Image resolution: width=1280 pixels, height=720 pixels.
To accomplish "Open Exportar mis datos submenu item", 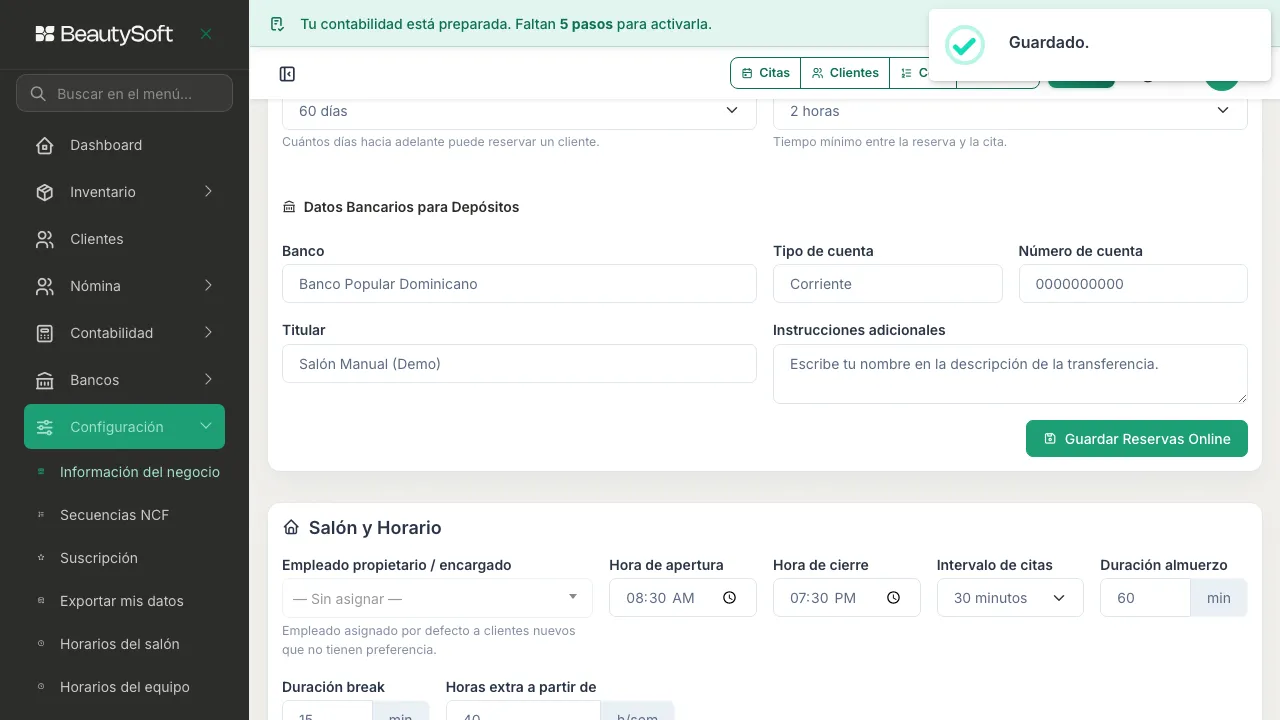I will (124, 601).
